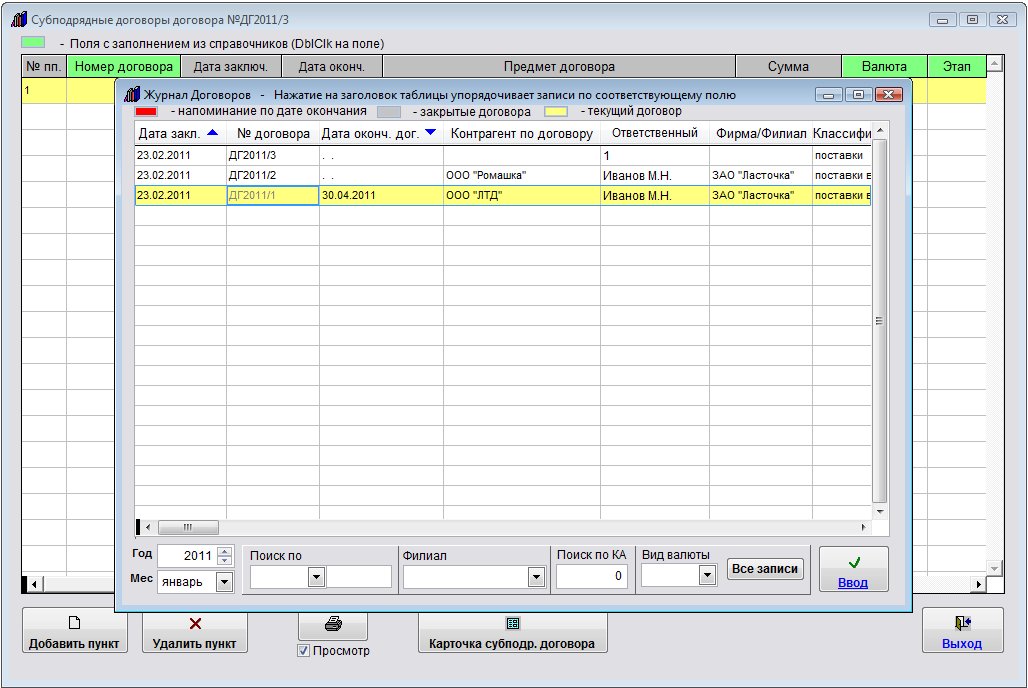Increase the year with the stepper up arrow
Viewport: 1028px width, 688px height.
click(224, 551)
